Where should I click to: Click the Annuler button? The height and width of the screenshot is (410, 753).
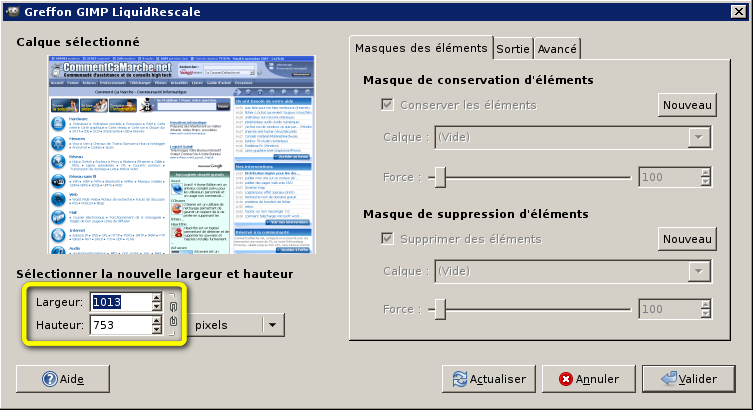click(589, 379)
